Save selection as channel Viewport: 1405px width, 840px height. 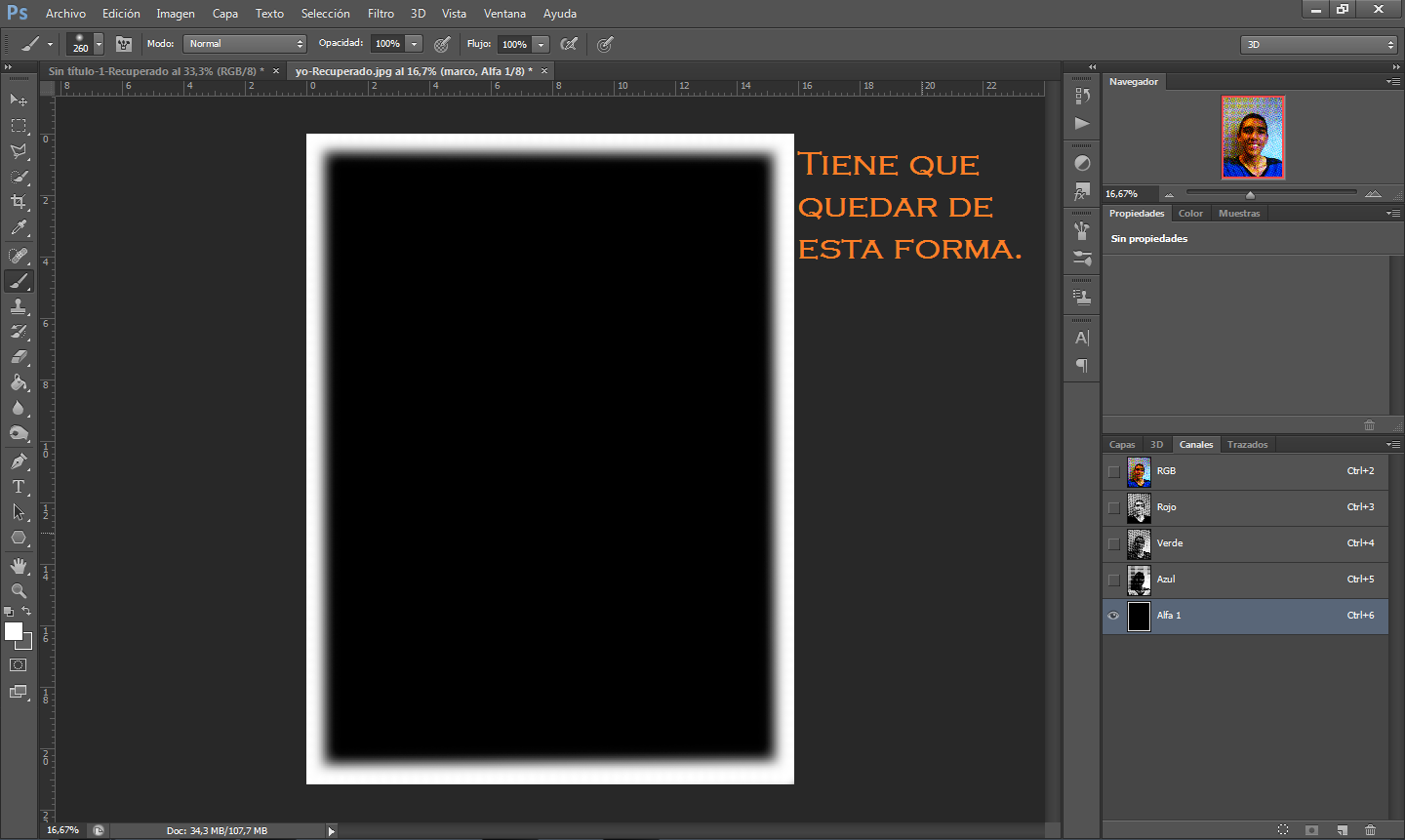tap(1312, 830)
